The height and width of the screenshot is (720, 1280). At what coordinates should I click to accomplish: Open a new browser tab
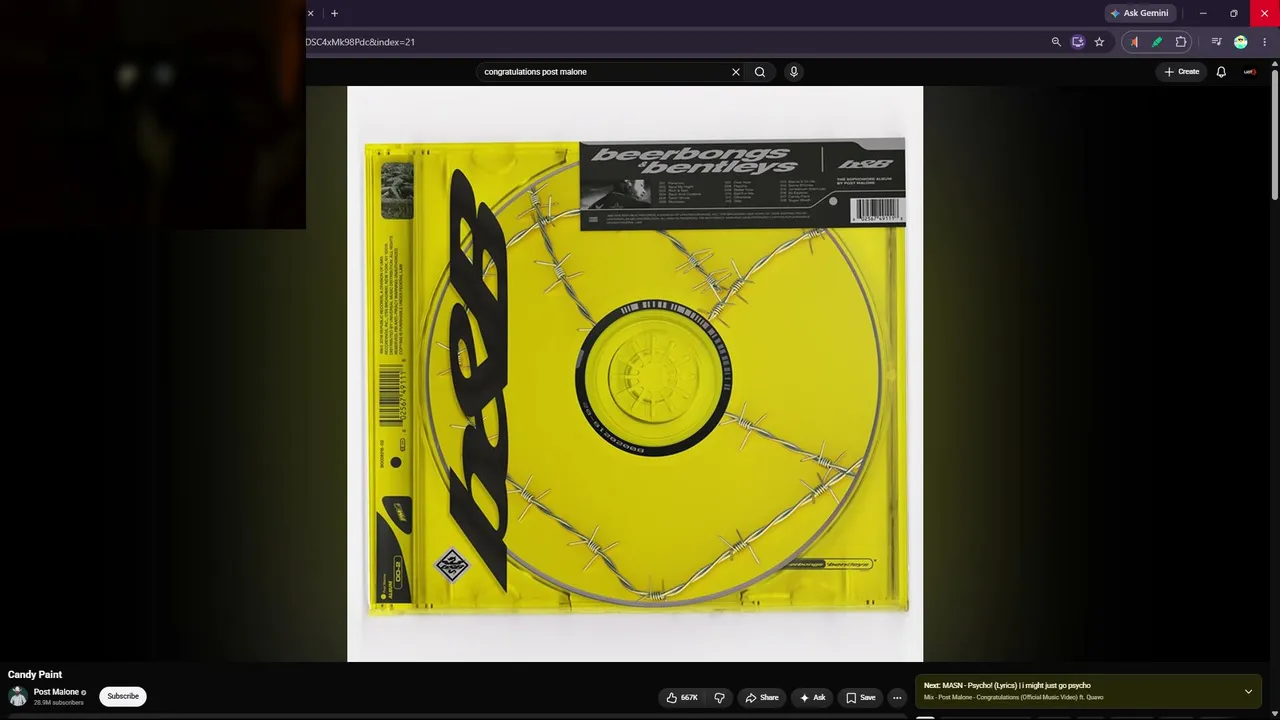click(334, 13)
